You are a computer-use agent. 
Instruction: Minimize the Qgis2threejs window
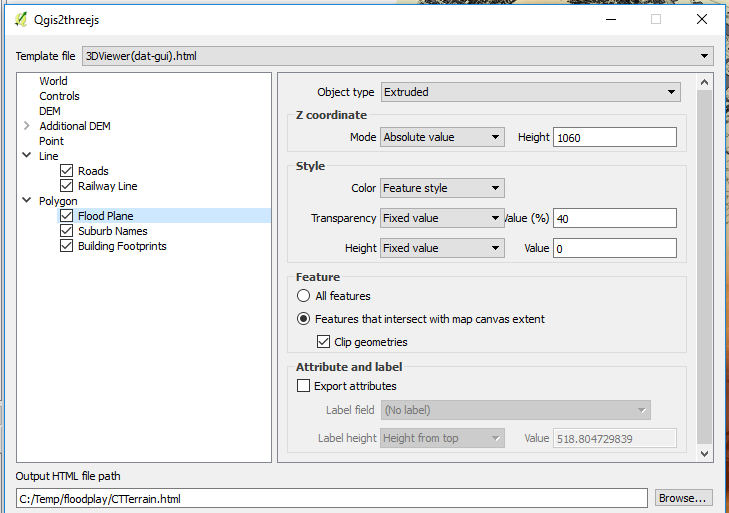(x=611, y=20)
